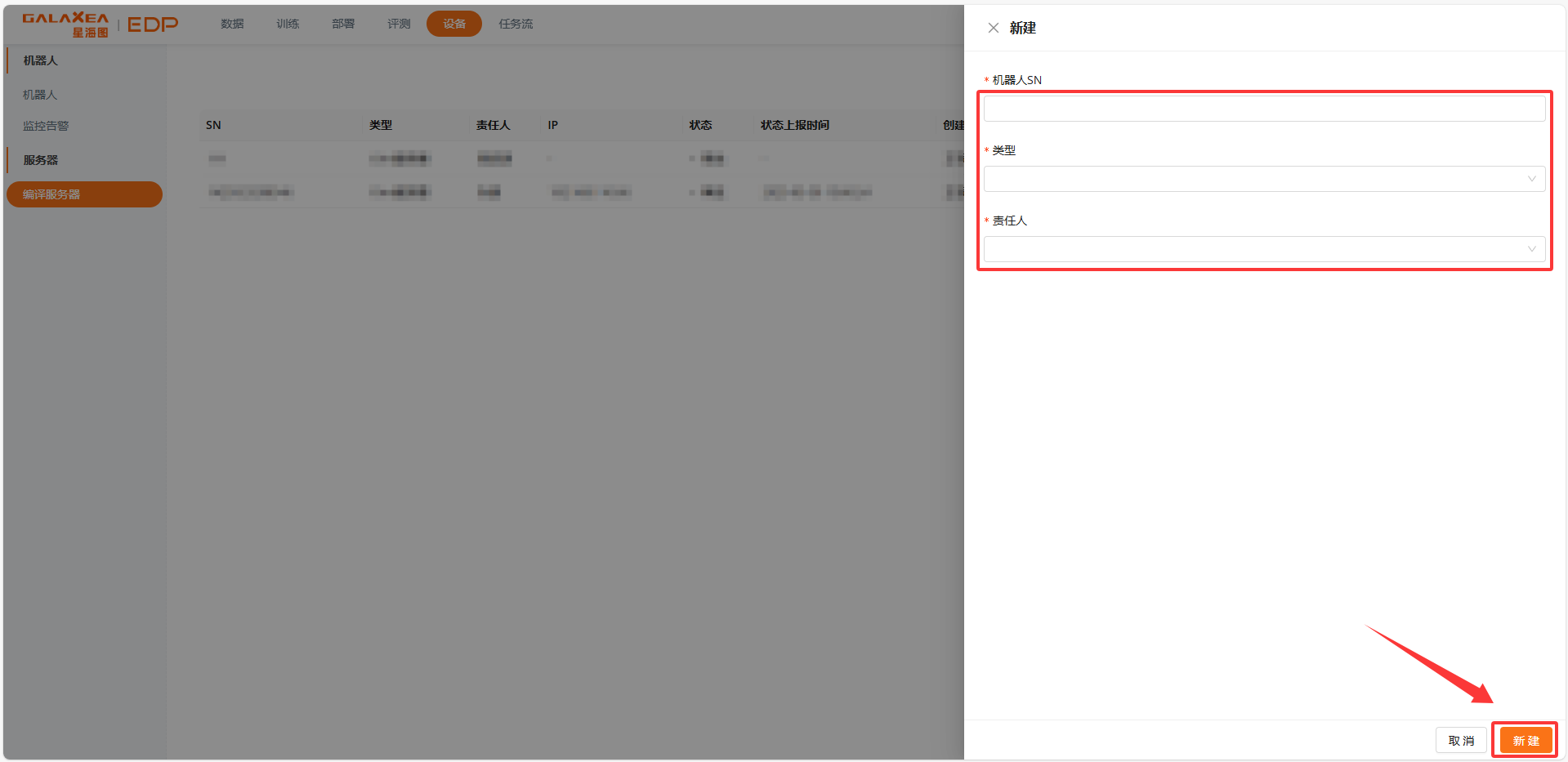Click the 取消 button
This screenshot has height=762, width=1568.
click(x=1460, y=740)
